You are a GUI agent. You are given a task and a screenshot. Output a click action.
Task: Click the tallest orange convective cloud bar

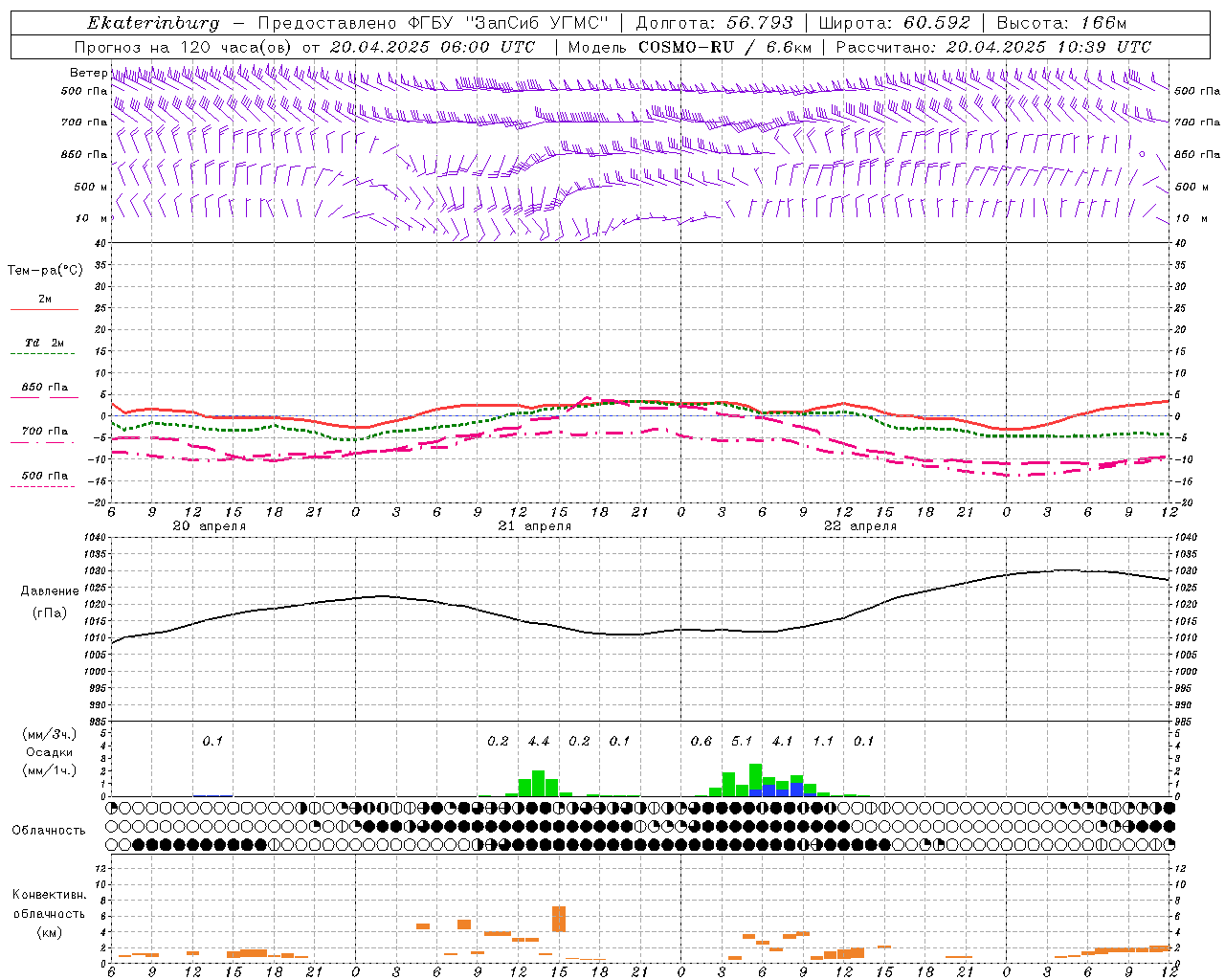click(x=559, y=919)
